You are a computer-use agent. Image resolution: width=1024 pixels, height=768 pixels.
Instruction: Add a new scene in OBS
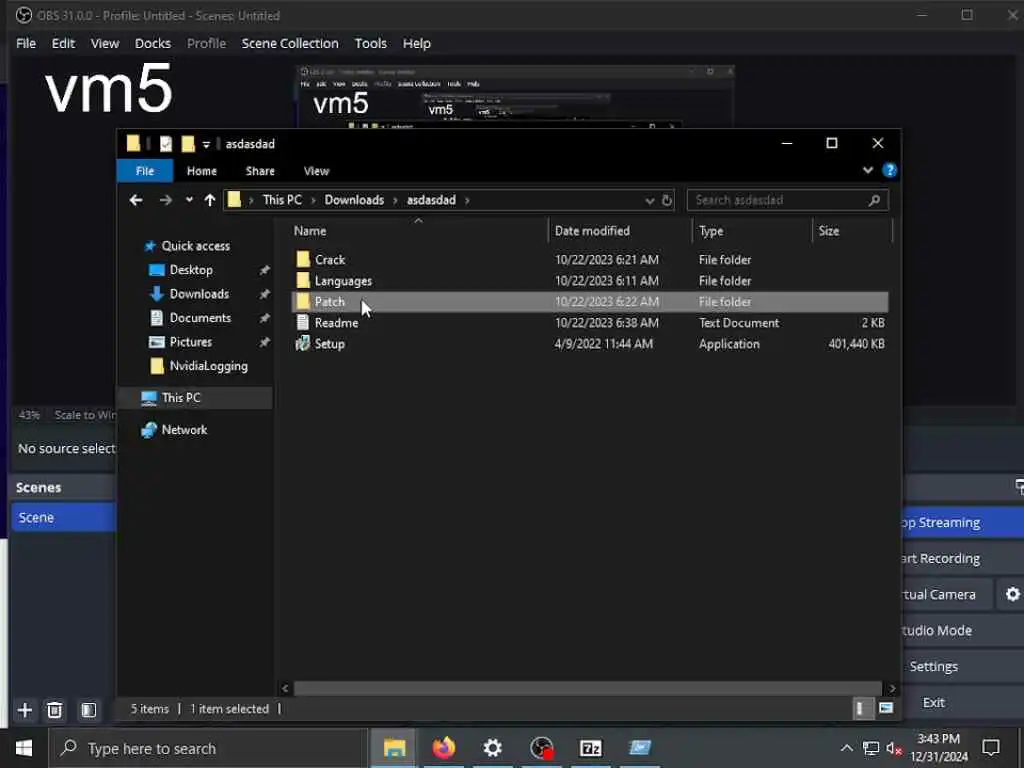click(x=25, y=710)
